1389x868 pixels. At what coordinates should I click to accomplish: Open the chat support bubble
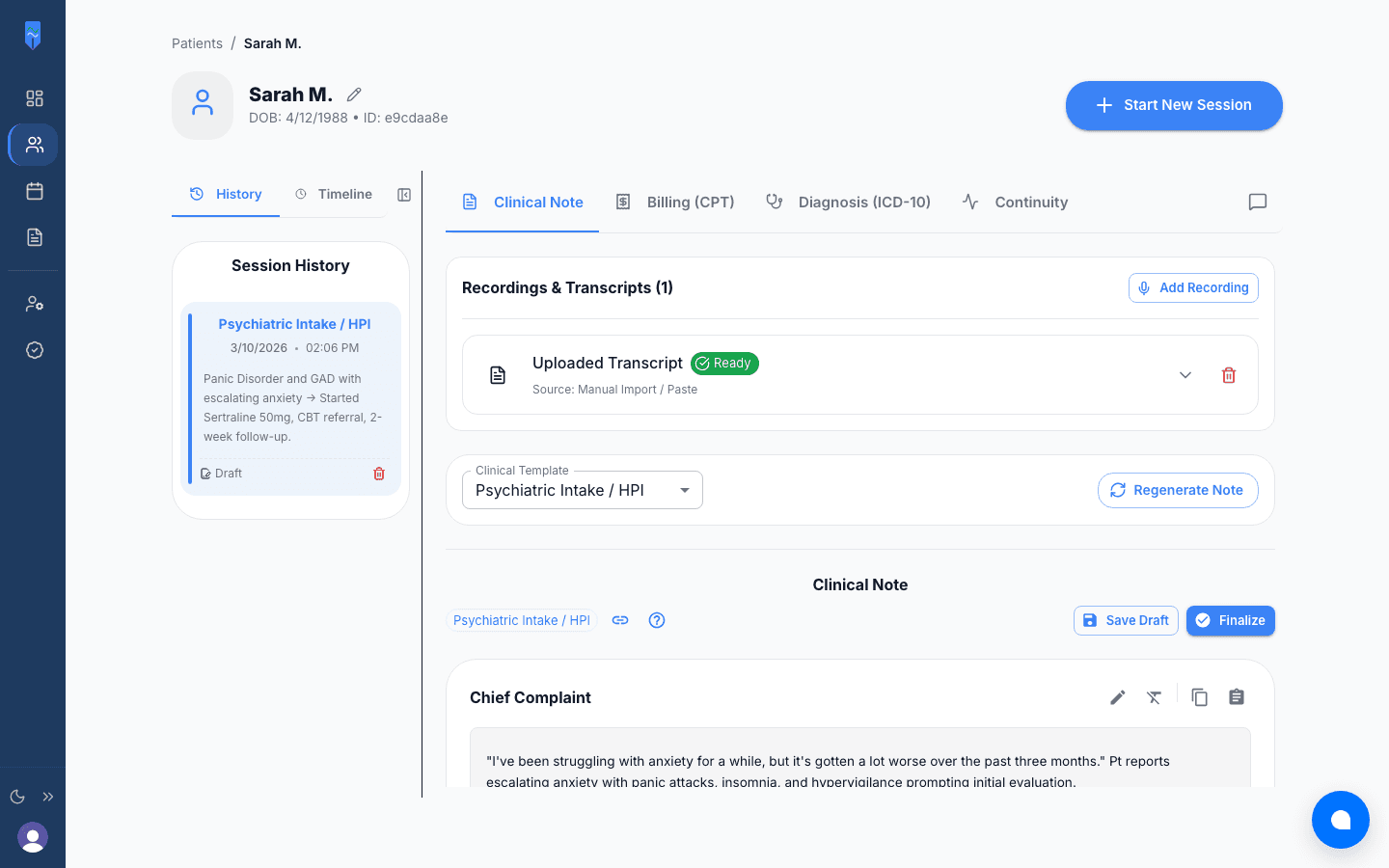(x=1341, y=820)
